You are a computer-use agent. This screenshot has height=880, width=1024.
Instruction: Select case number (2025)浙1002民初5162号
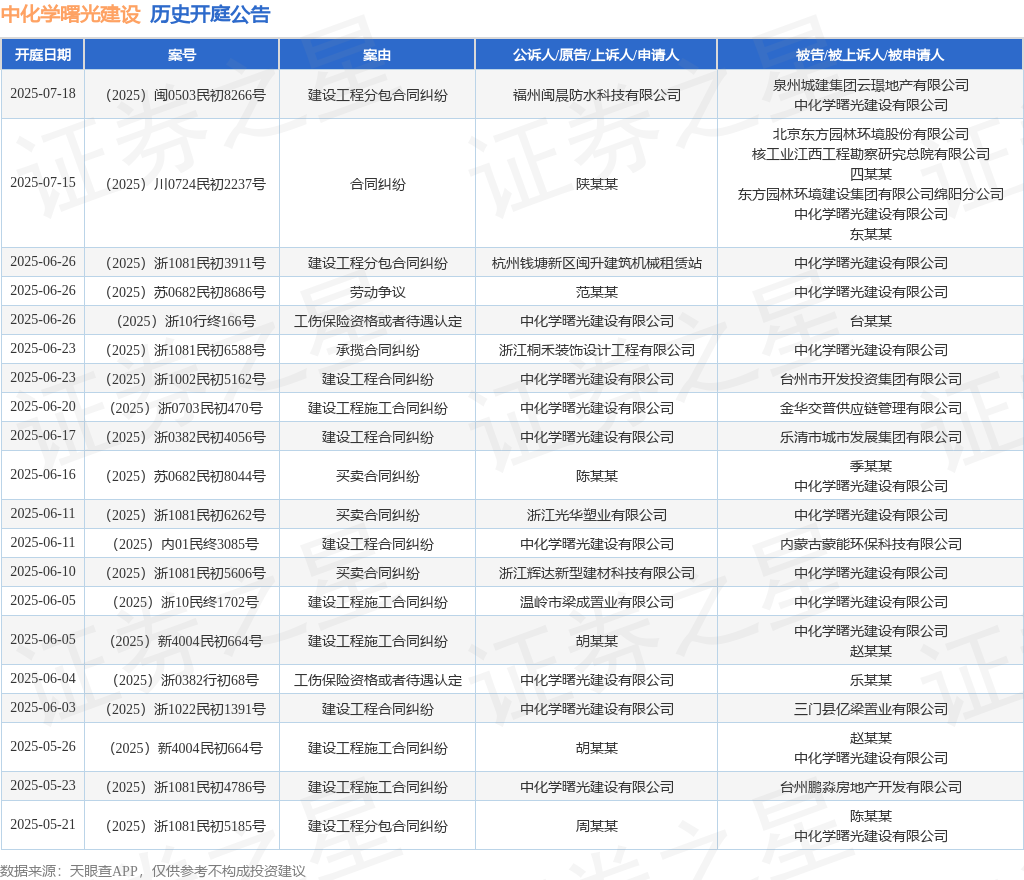click(185, 379)
